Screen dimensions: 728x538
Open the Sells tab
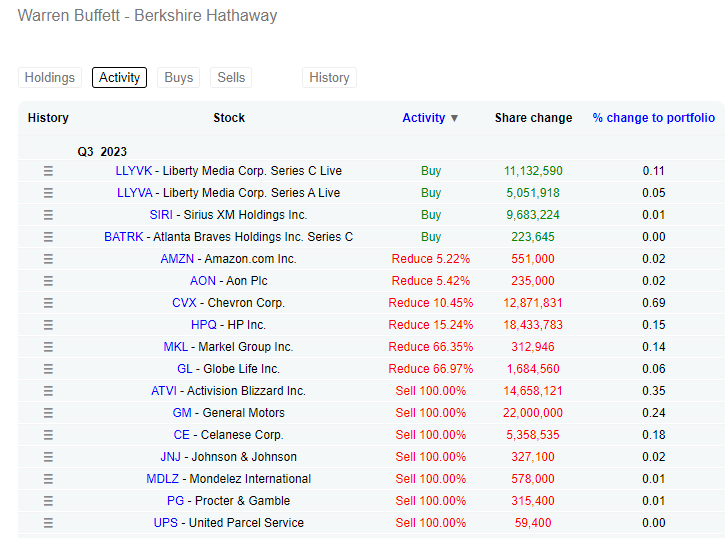tap(231, 78)
